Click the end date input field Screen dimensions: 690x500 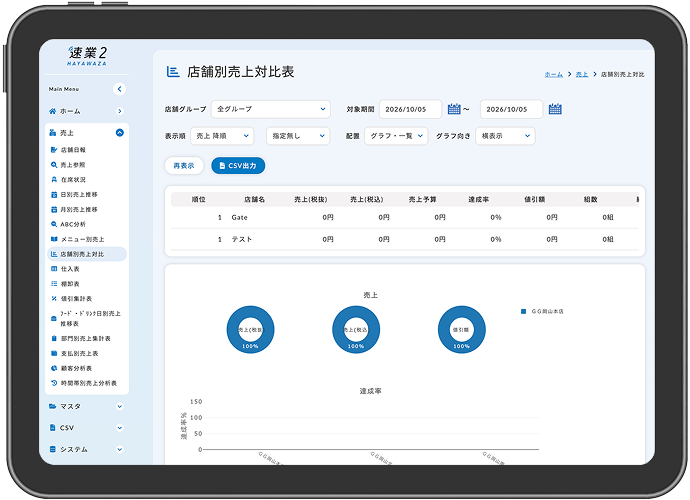(511, 109)
